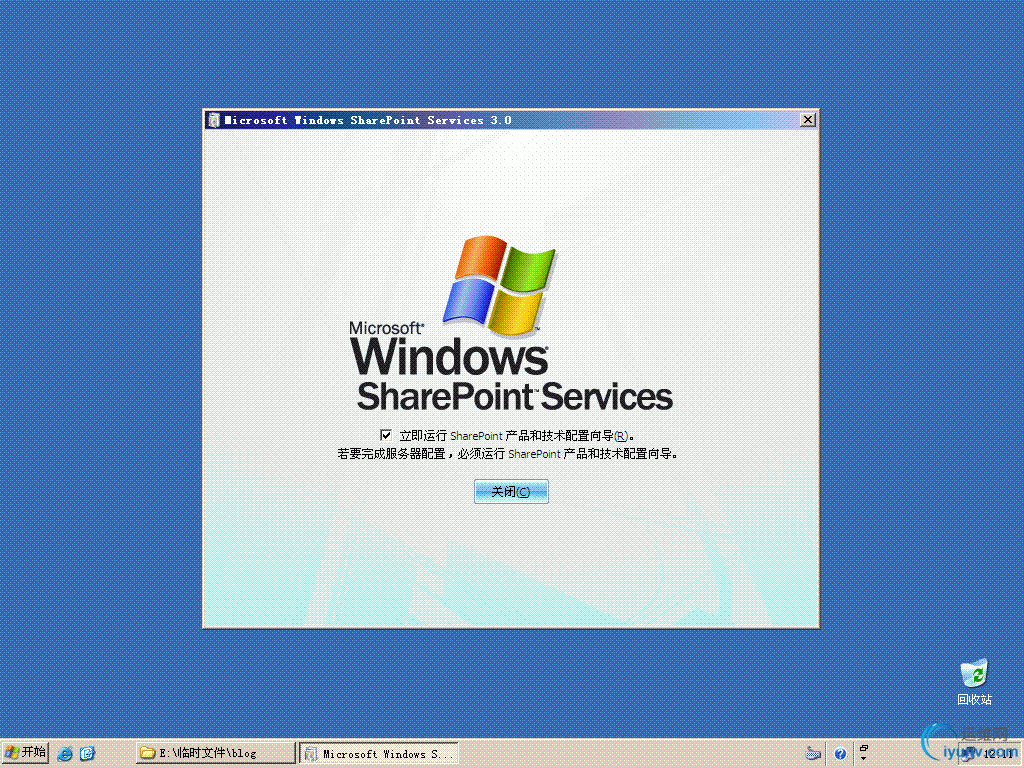Select the Microsoft Windows S... taskbar button
This screenshot has width=1024, height=768.
(x=379, y=753)
